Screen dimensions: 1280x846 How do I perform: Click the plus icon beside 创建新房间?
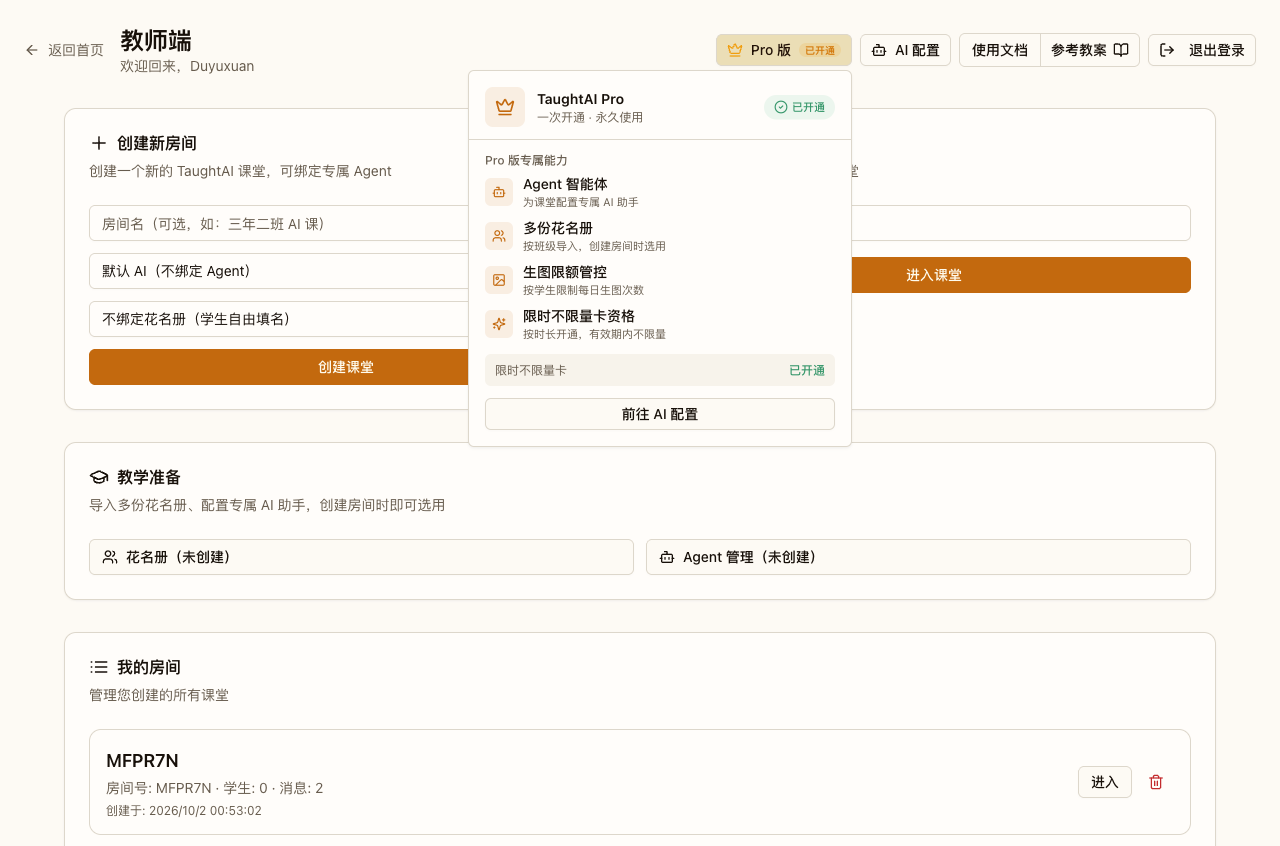point(98,143)
